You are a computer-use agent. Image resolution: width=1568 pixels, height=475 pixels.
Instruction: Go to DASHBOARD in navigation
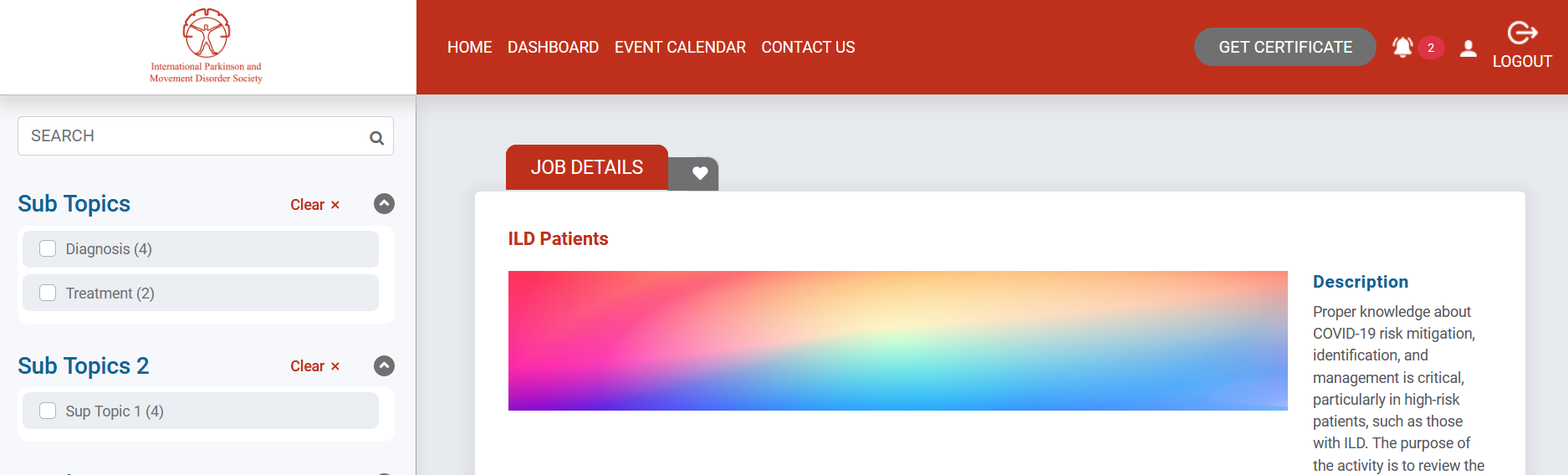(553, 48)
